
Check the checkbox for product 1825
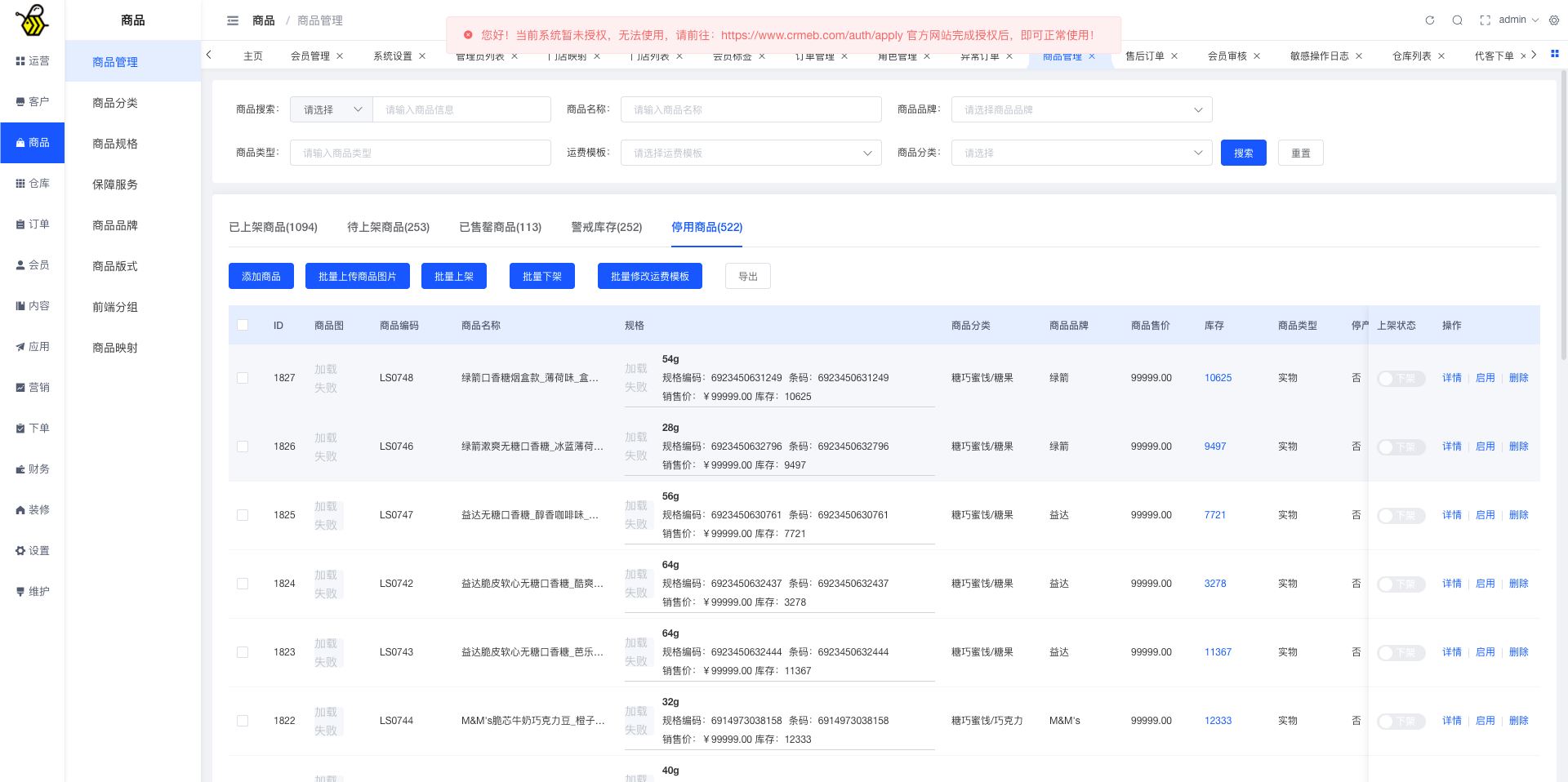click(243, 515)
